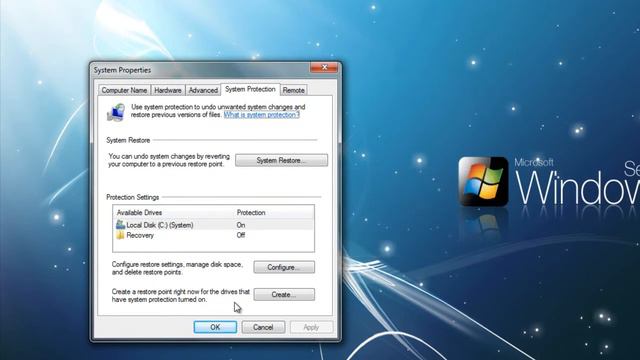Click the 'On' protection status for Local Disk
This screenshot has width=640, height=360.
[x=241, y=225]
